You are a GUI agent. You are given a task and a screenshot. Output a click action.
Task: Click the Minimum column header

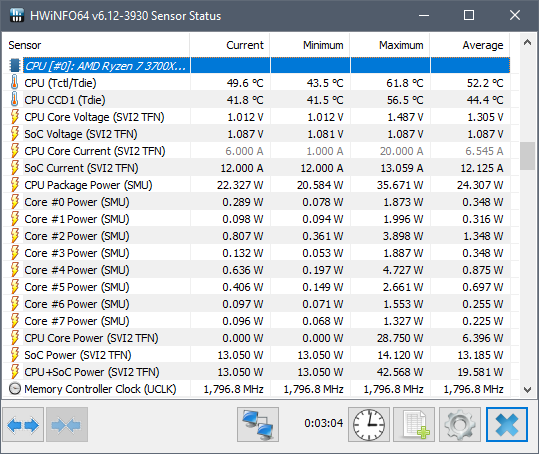pos(310,45)
